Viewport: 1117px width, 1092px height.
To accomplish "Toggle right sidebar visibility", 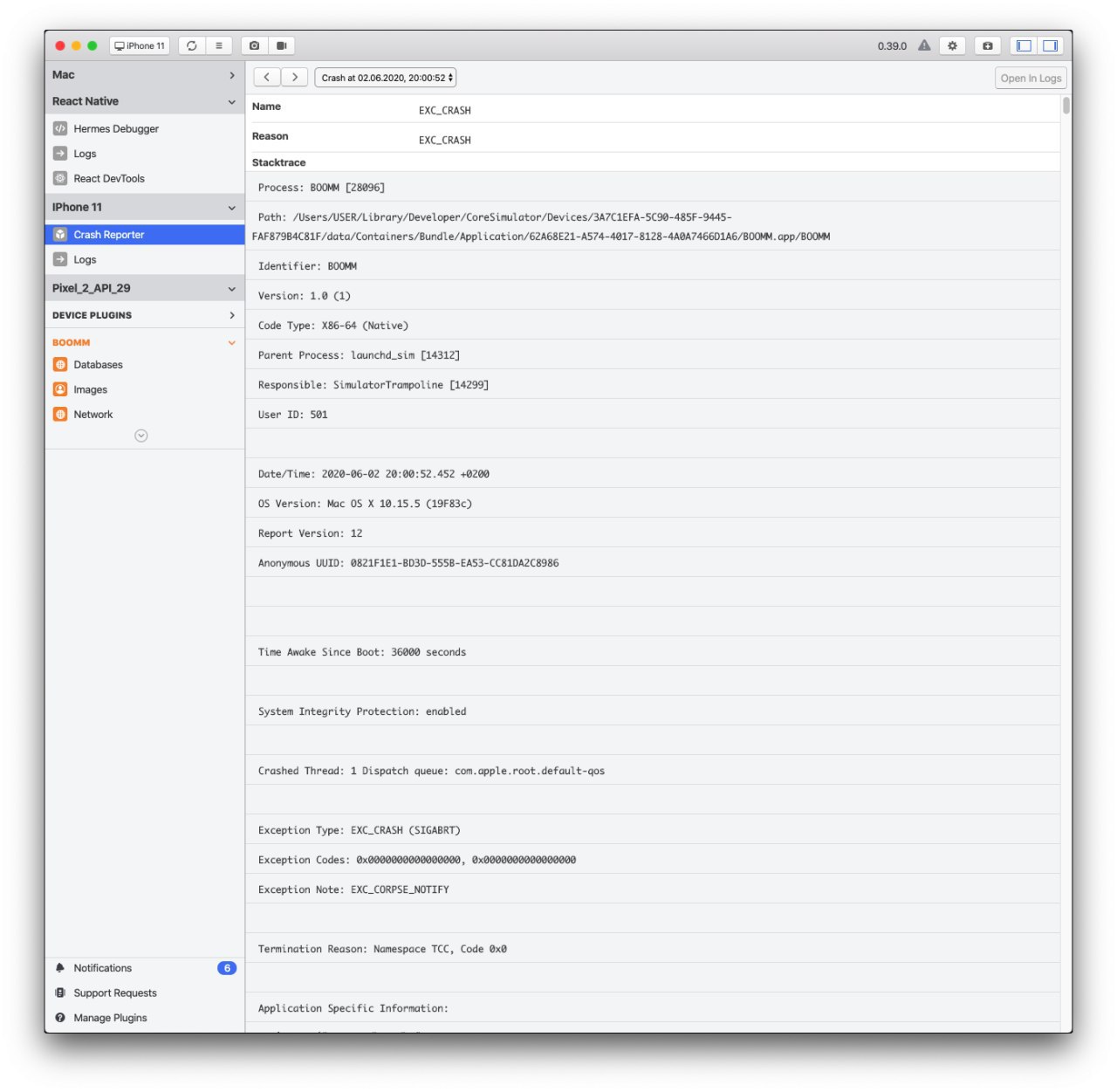I will tap(1051, 46).
